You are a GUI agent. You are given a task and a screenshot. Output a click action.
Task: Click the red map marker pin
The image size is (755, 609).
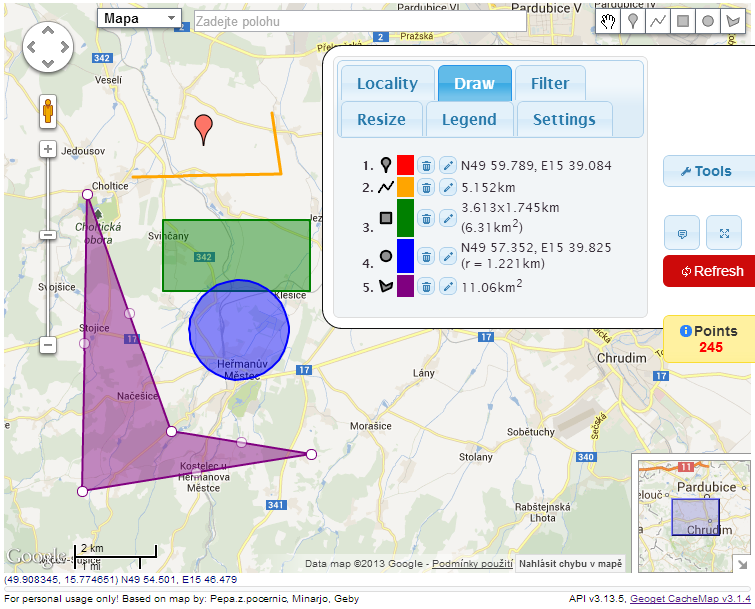click(204, 130)
